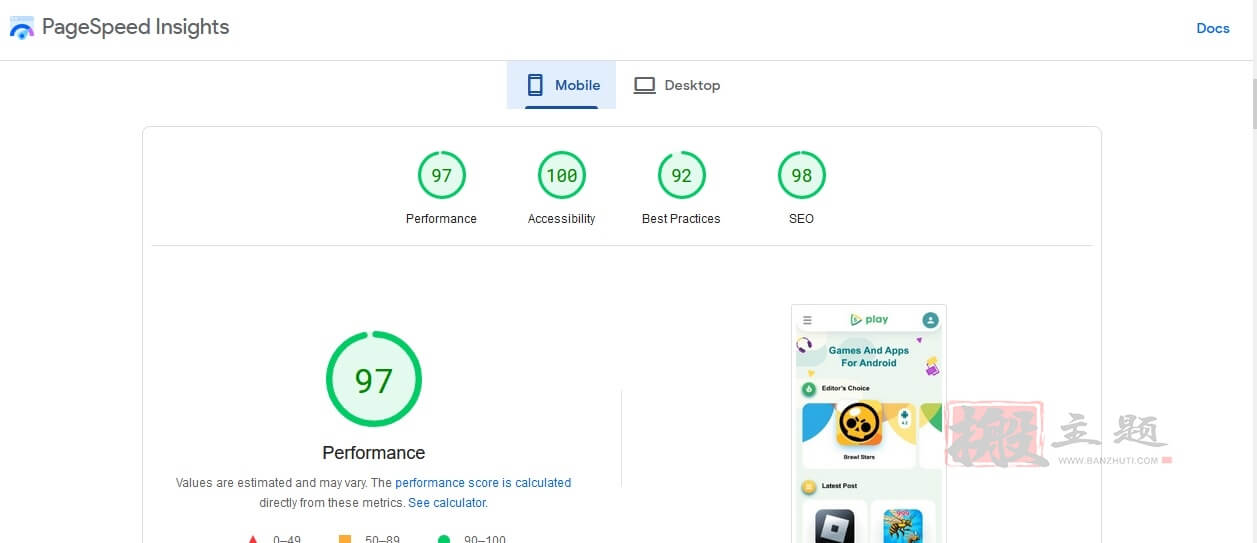Click the user avatar icon in the preview

click(930, 320)
